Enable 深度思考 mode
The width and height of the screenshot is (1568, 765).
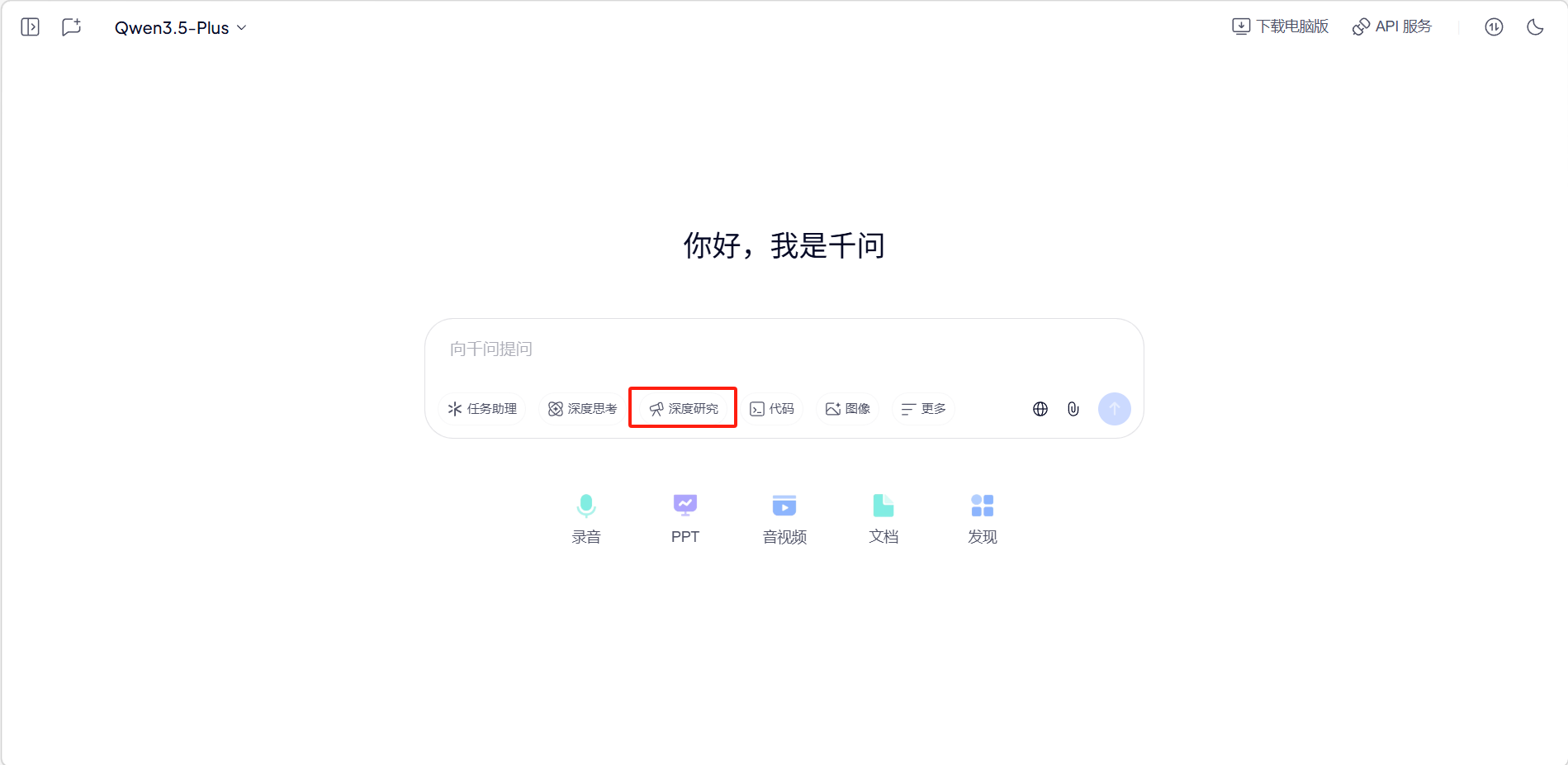583,409
